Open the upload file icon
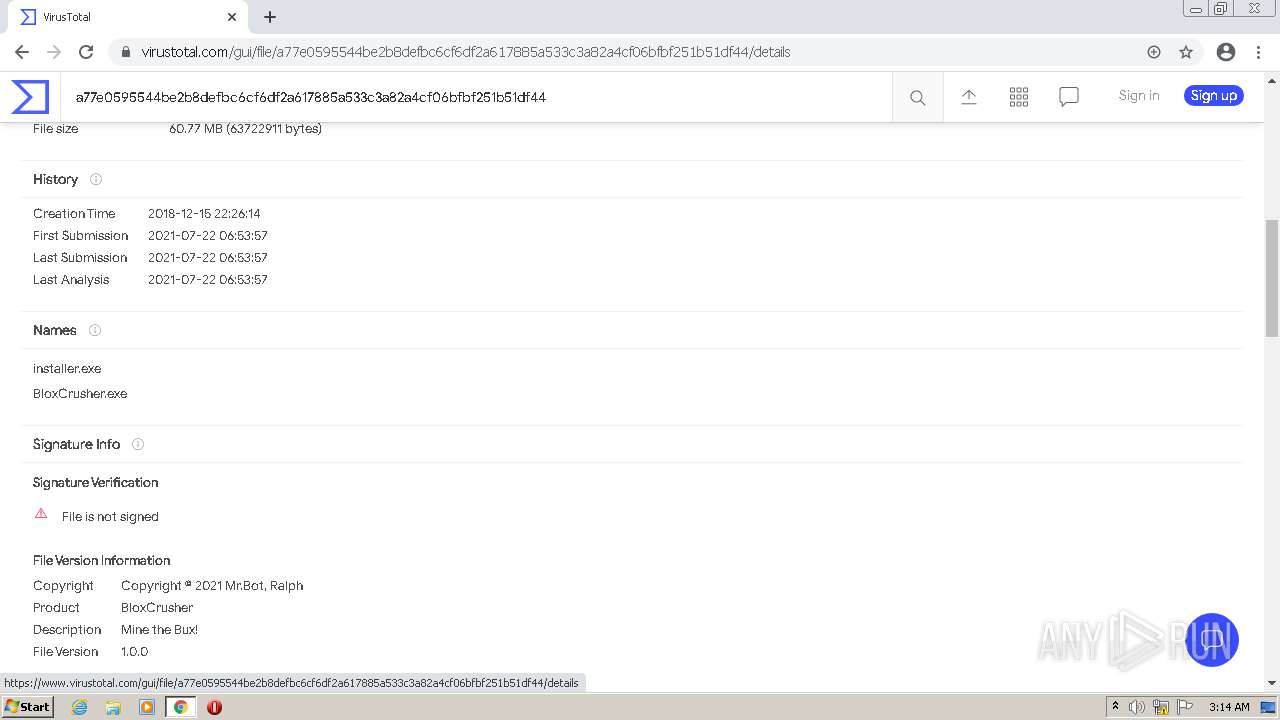Image resolution: width=1280 pixels, height=720 pixels. 969,97
